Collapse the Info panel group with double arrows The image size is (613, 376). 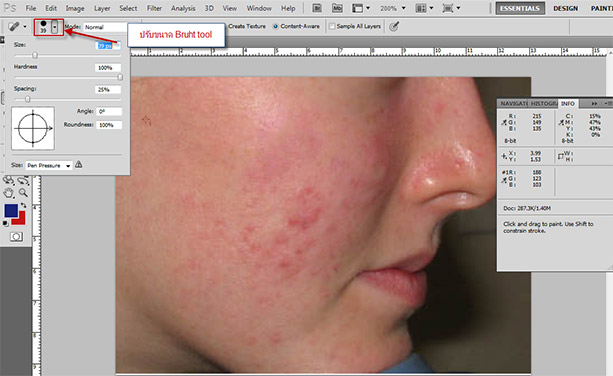pos(594,103)
